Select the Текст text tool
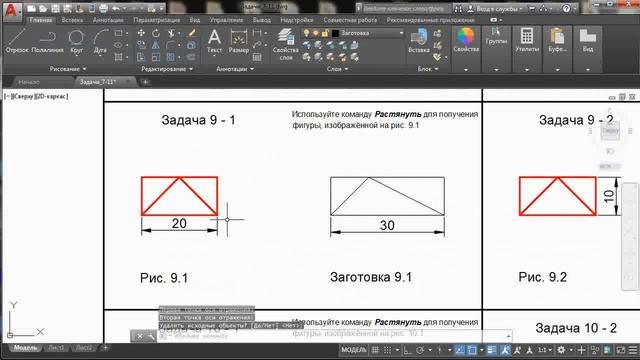 tap(214, 41)
